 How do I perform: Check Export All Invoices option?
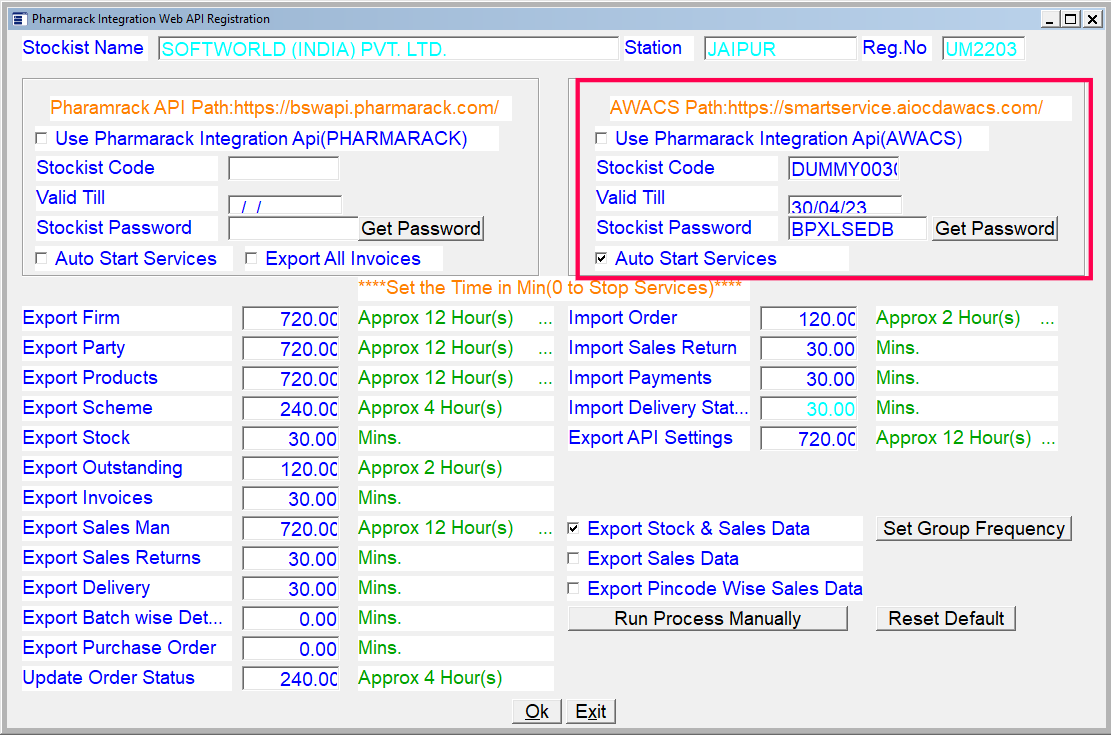pyautogui.click(x=251, y=259)
